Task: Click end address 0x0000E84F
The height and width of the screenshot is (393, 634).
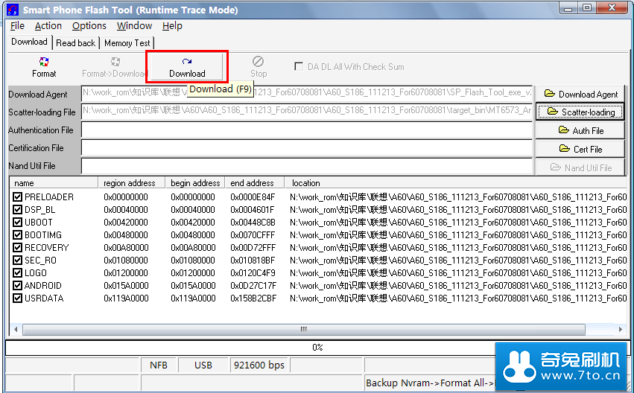Action: pyautogui.click(x=253, y=197)
